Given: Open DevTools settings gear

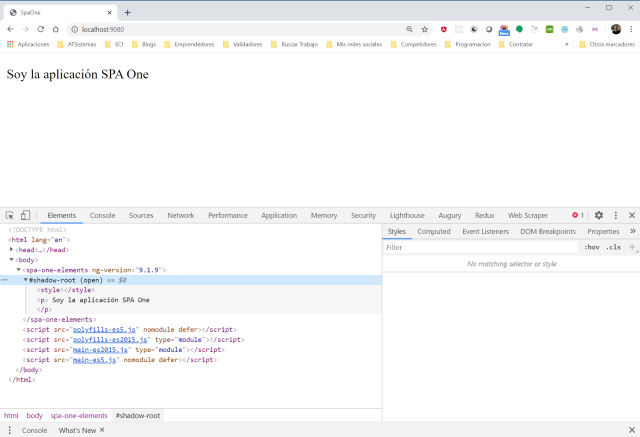Looking at the screenshot, I should tap(599, 215).
